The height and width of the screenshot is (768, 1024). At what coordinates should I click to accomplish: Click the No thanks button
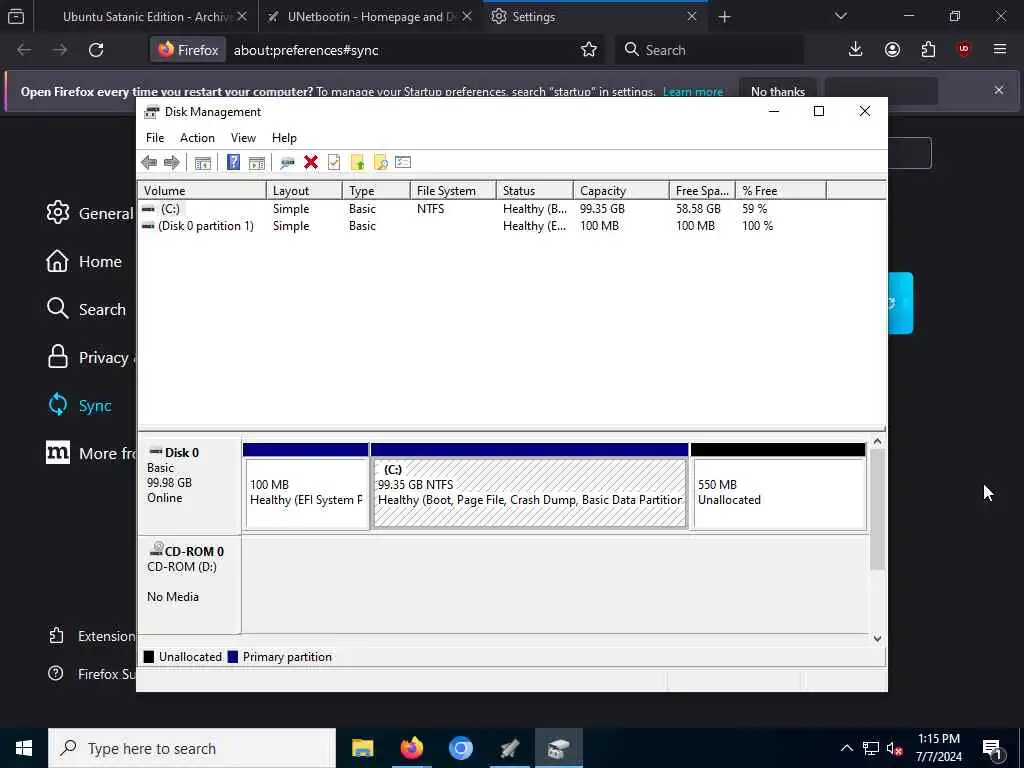[778, 91]
